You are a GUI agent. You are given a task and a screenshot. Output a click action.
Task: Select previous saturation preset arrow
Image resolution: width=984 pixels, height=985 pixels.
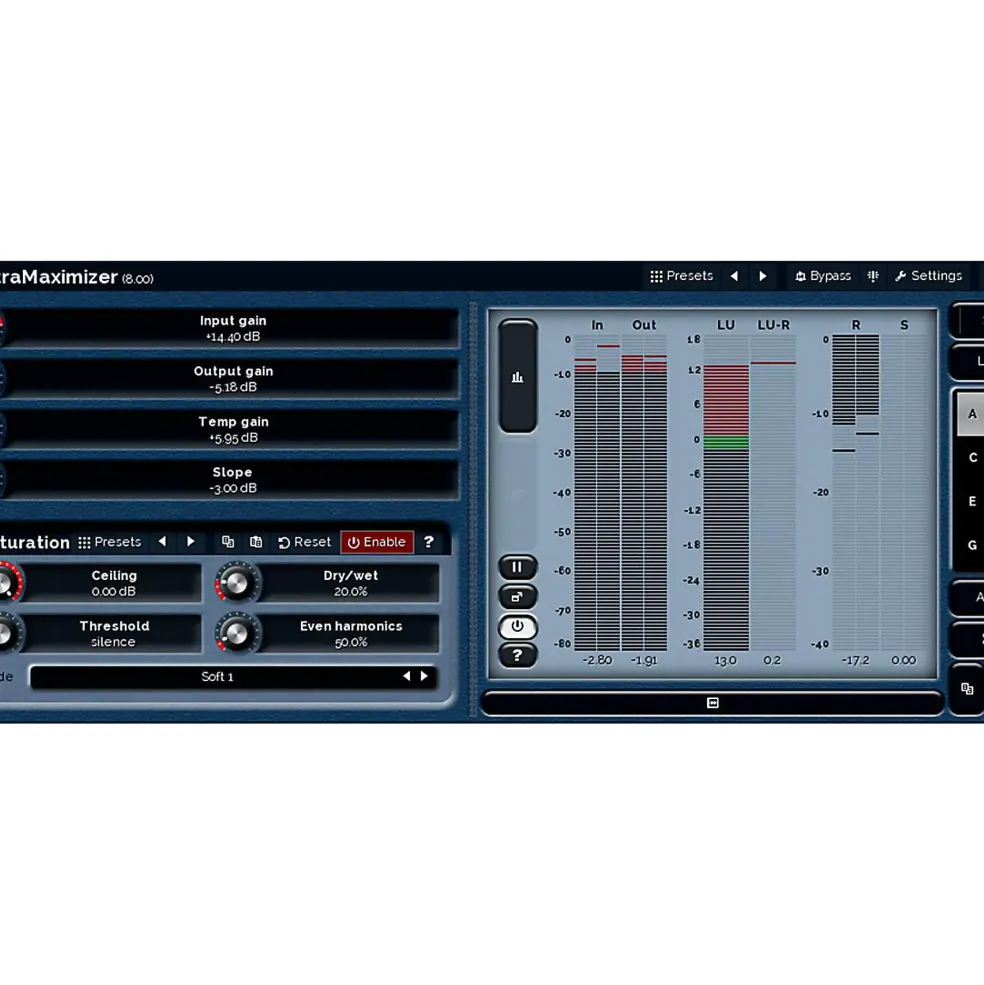(x=162, y=541)
